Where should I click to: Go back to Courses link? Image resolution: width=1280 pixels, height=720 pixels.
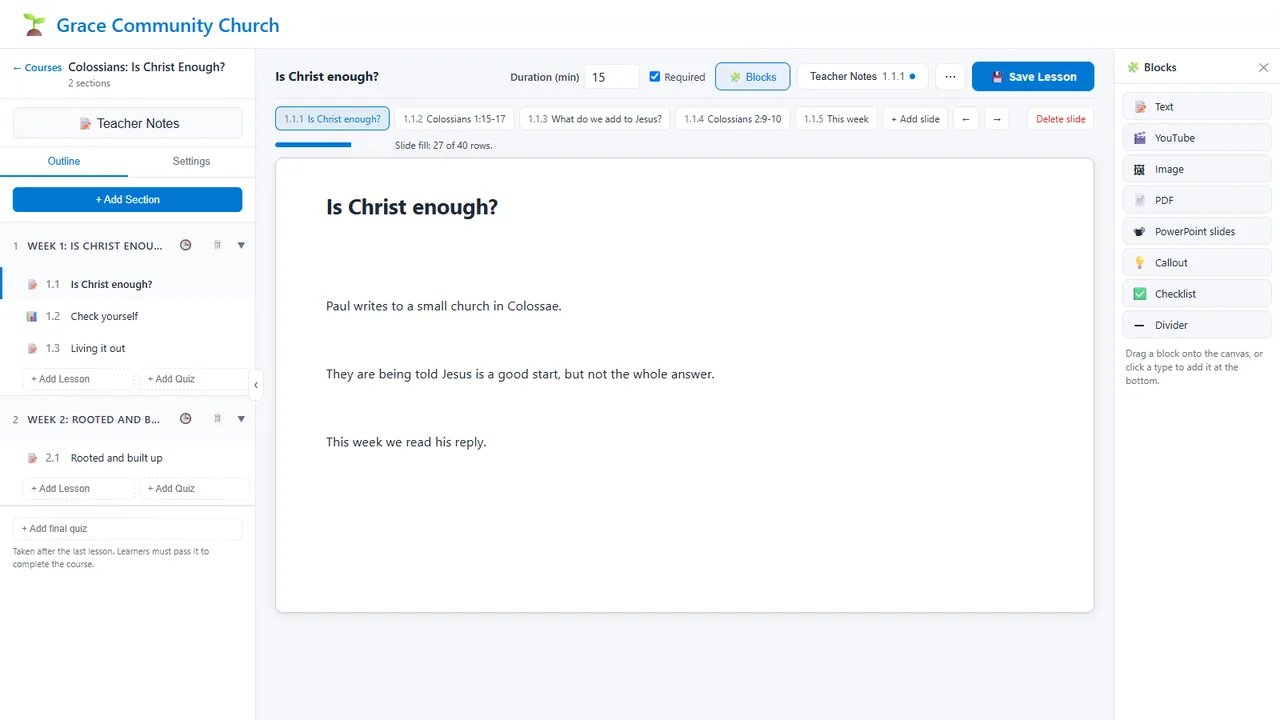(37, 68)
